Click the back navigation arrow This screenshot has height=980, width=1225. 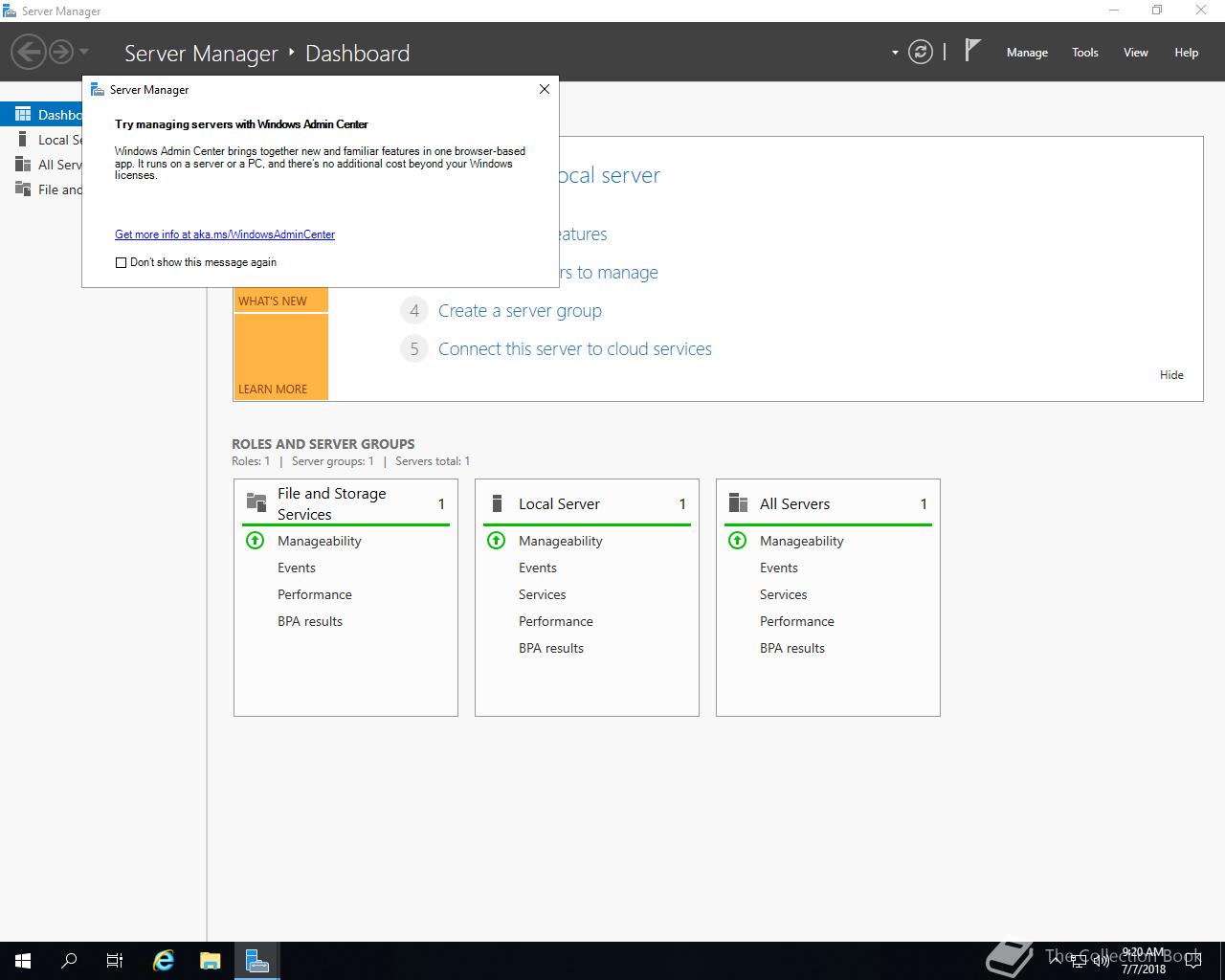(29, 52)
